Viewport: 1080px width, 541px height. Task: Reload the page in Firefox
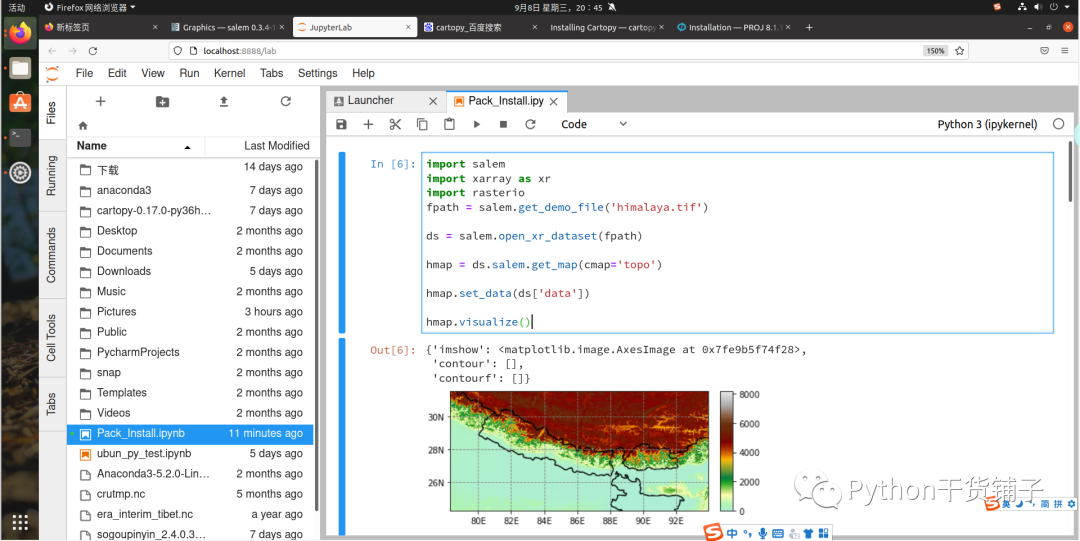(x=93, y=51)
